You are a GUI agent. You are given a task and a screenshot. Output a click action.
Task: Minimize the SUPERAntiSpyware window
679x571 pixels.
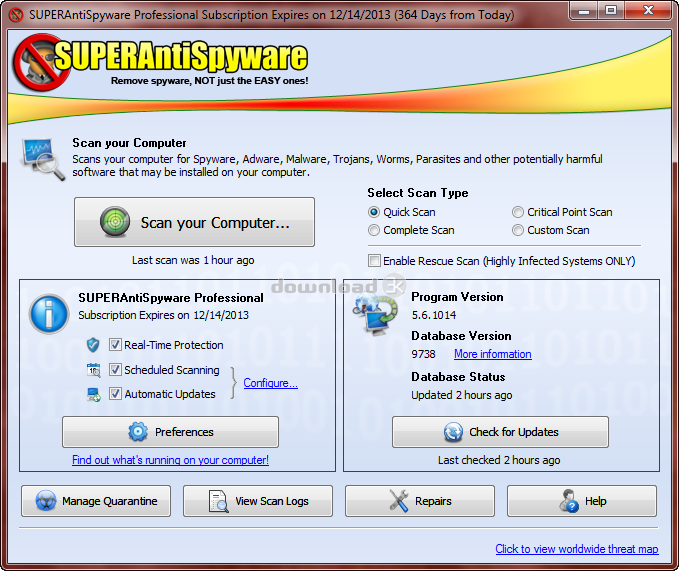pos(584,11)
